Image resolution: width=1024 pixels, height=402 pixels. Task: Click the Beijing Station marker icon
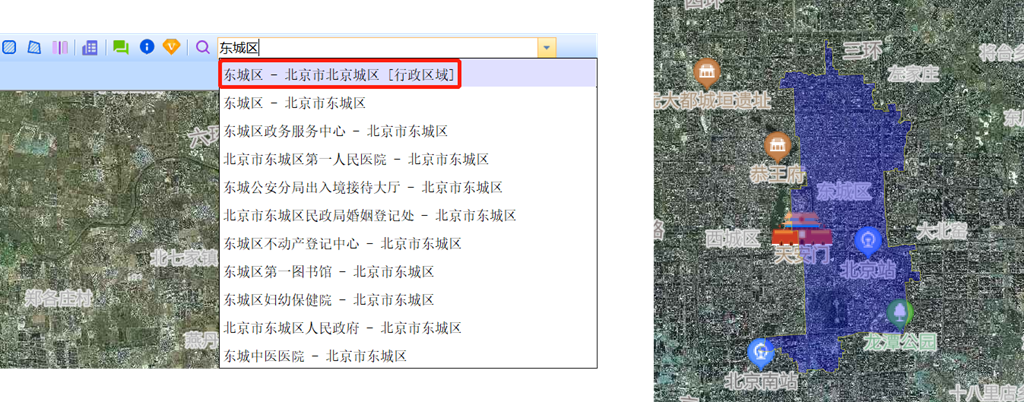(867, 241)
